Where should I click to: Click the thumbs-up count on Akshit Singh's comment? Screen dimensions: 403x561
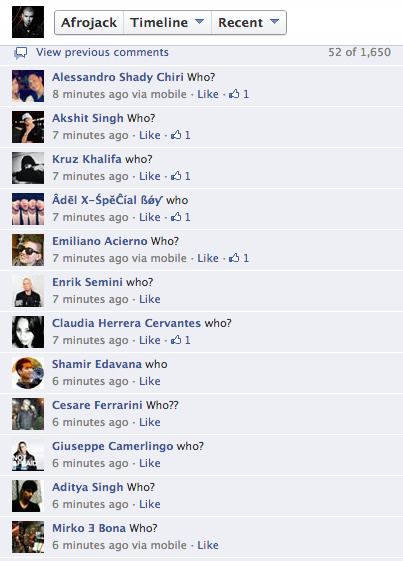(x=187, y=135)
